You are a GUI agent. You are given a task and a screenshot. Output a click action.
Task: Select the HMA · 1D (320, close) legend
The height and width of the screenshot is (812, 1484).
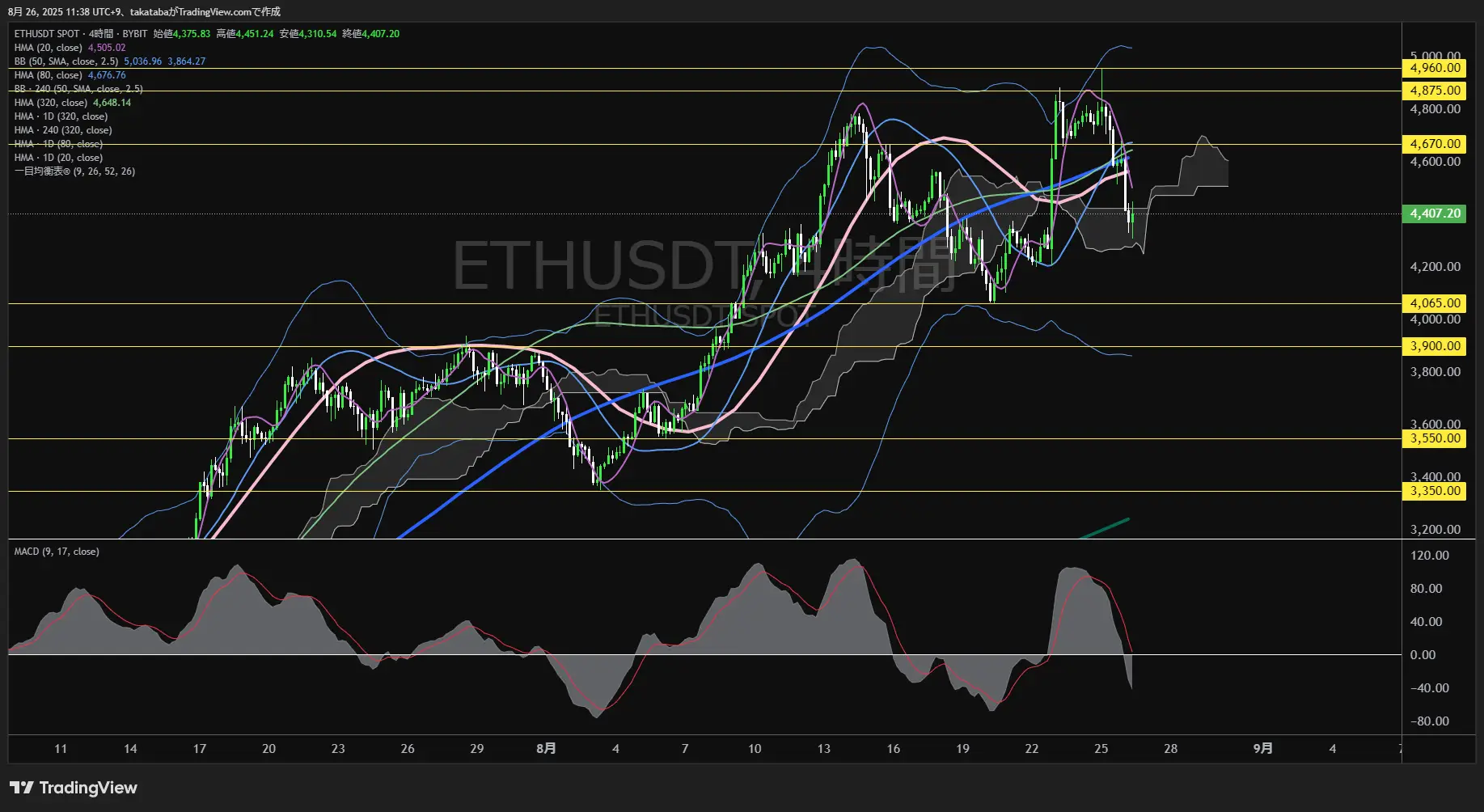pos(61,116)
